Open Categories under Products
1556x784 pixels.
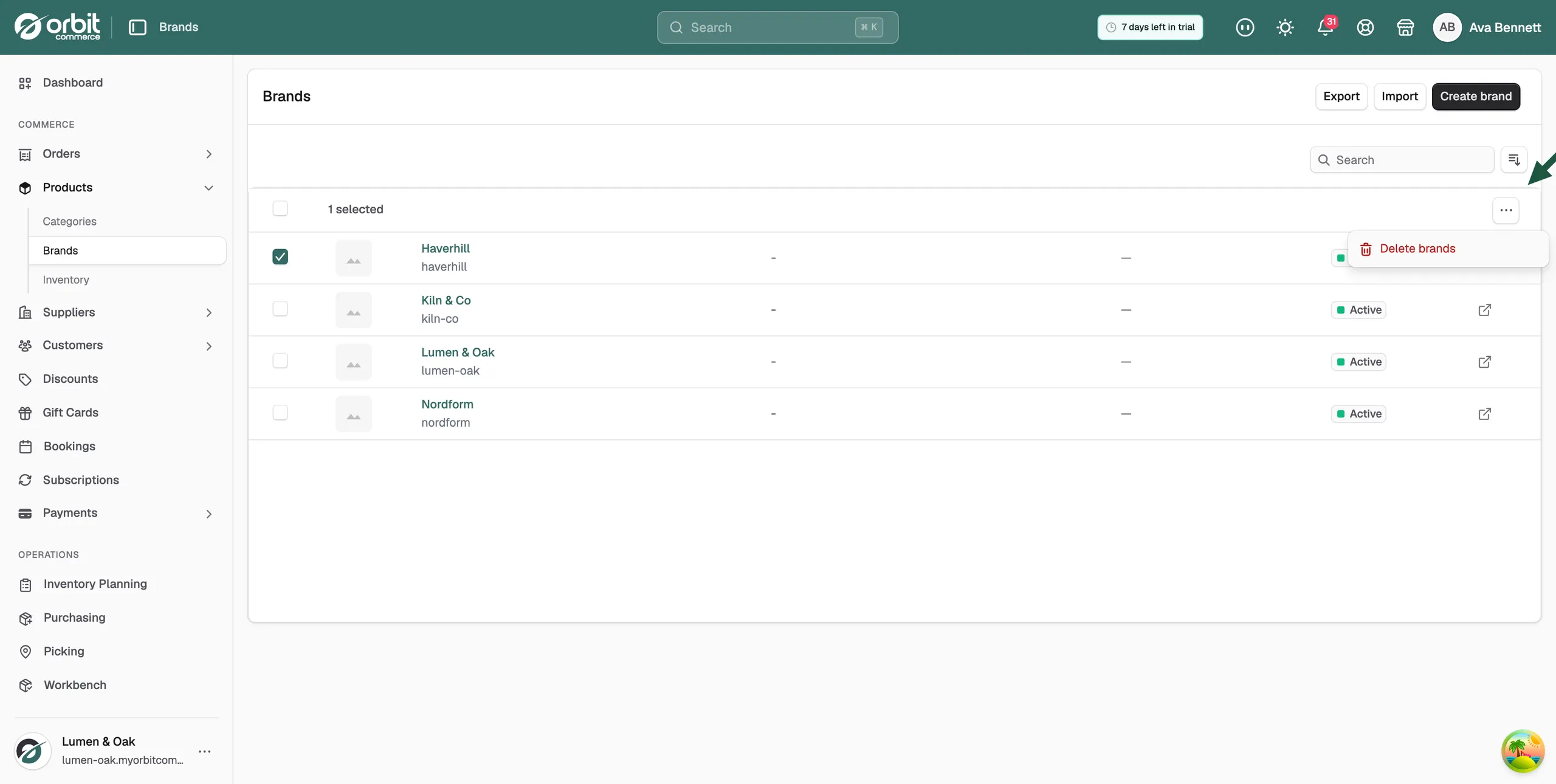coord(69,221)
